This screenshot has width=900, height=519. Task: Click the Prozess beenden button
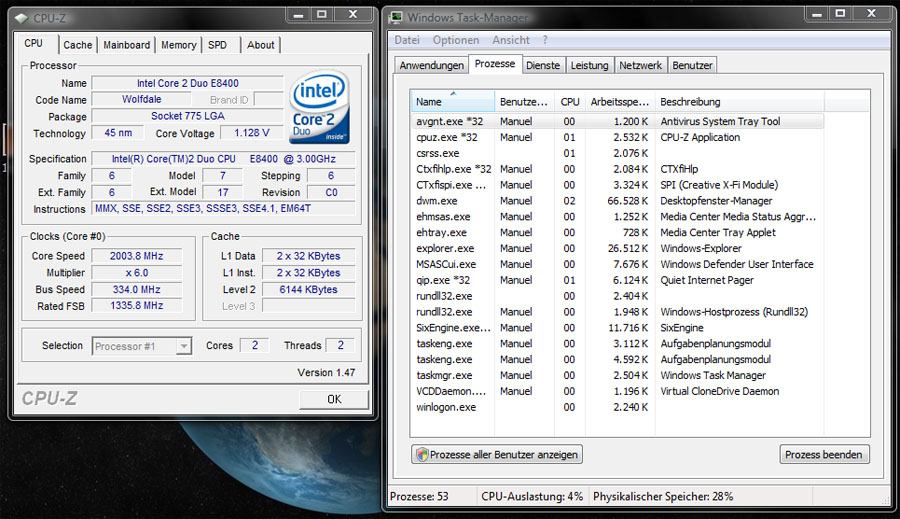(824, 454)
